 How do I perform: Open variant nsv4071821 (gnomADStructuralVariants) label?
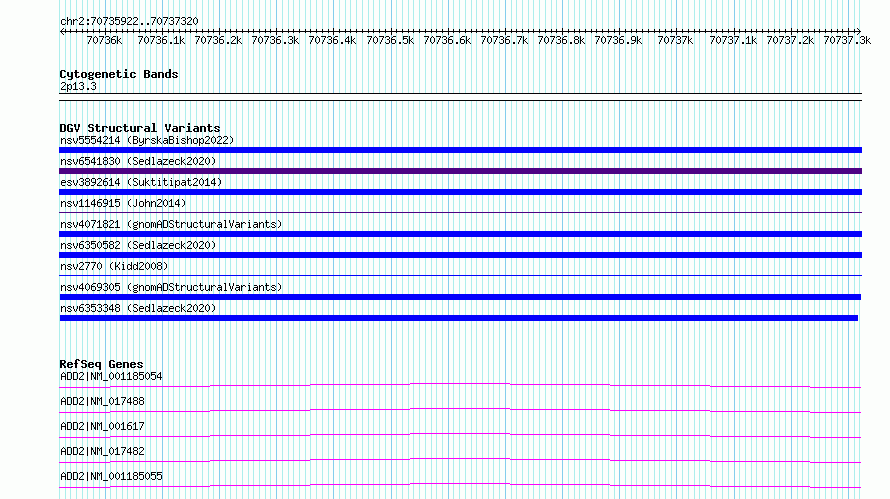171,224
